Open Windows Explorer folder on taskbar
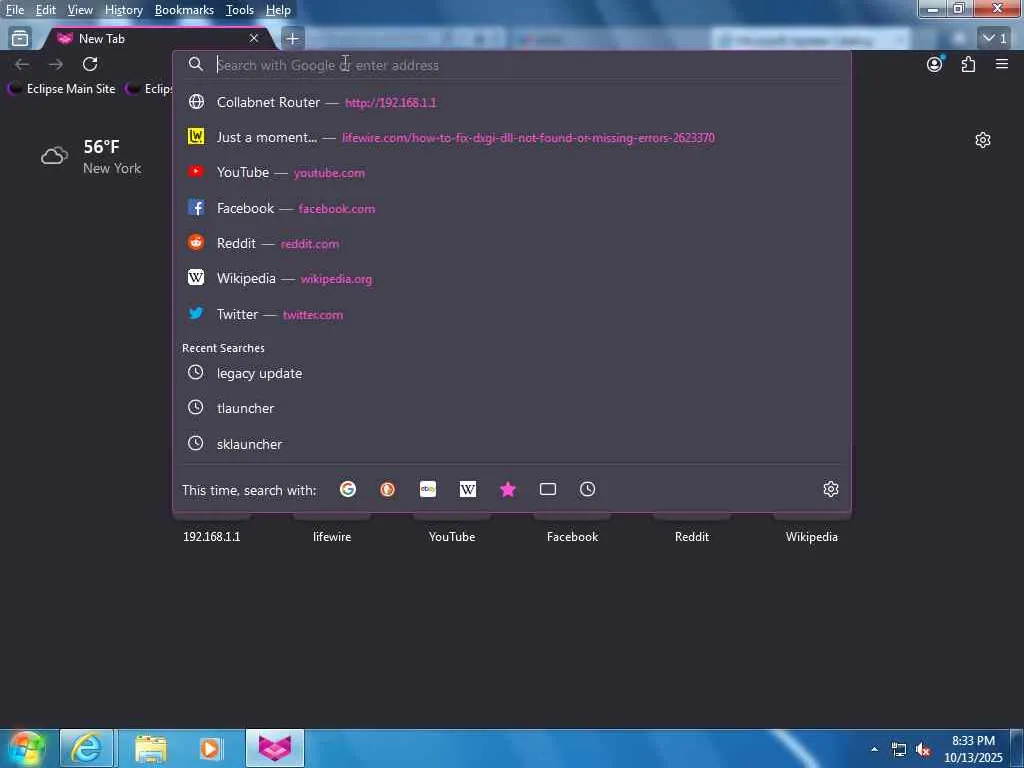Screen dimensions: 1024x768 [x=151, y=748]
